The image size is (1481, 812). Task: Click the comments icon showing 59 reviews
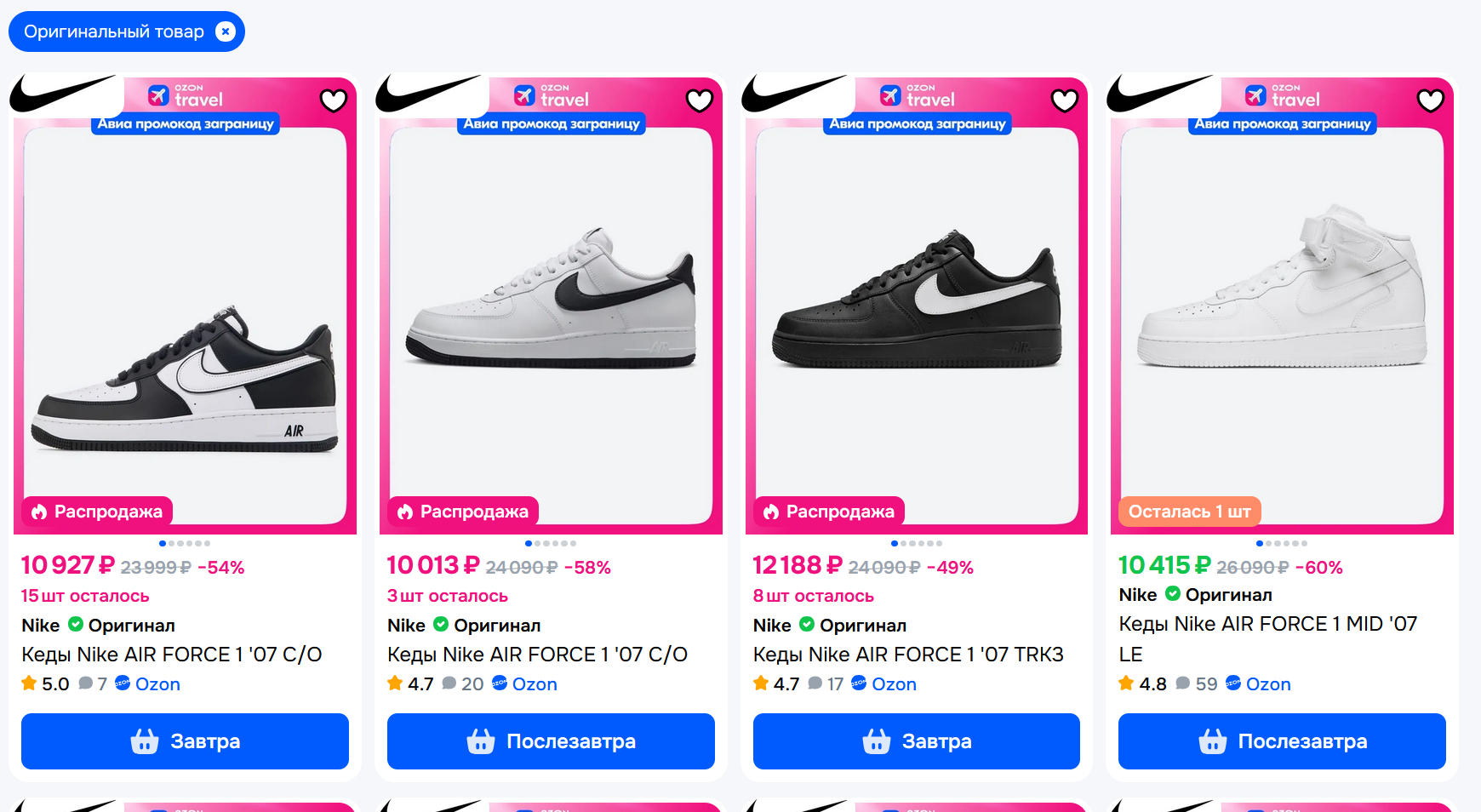pos(1182,683)
